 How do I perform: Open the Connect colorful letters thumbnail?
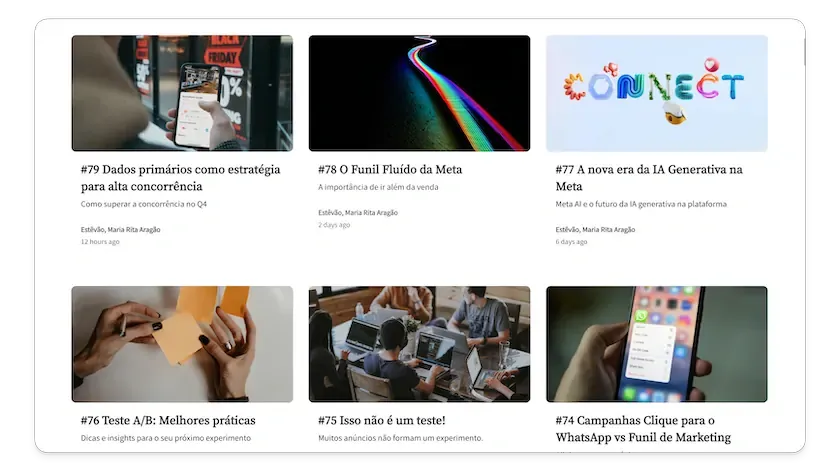[657, 93]
